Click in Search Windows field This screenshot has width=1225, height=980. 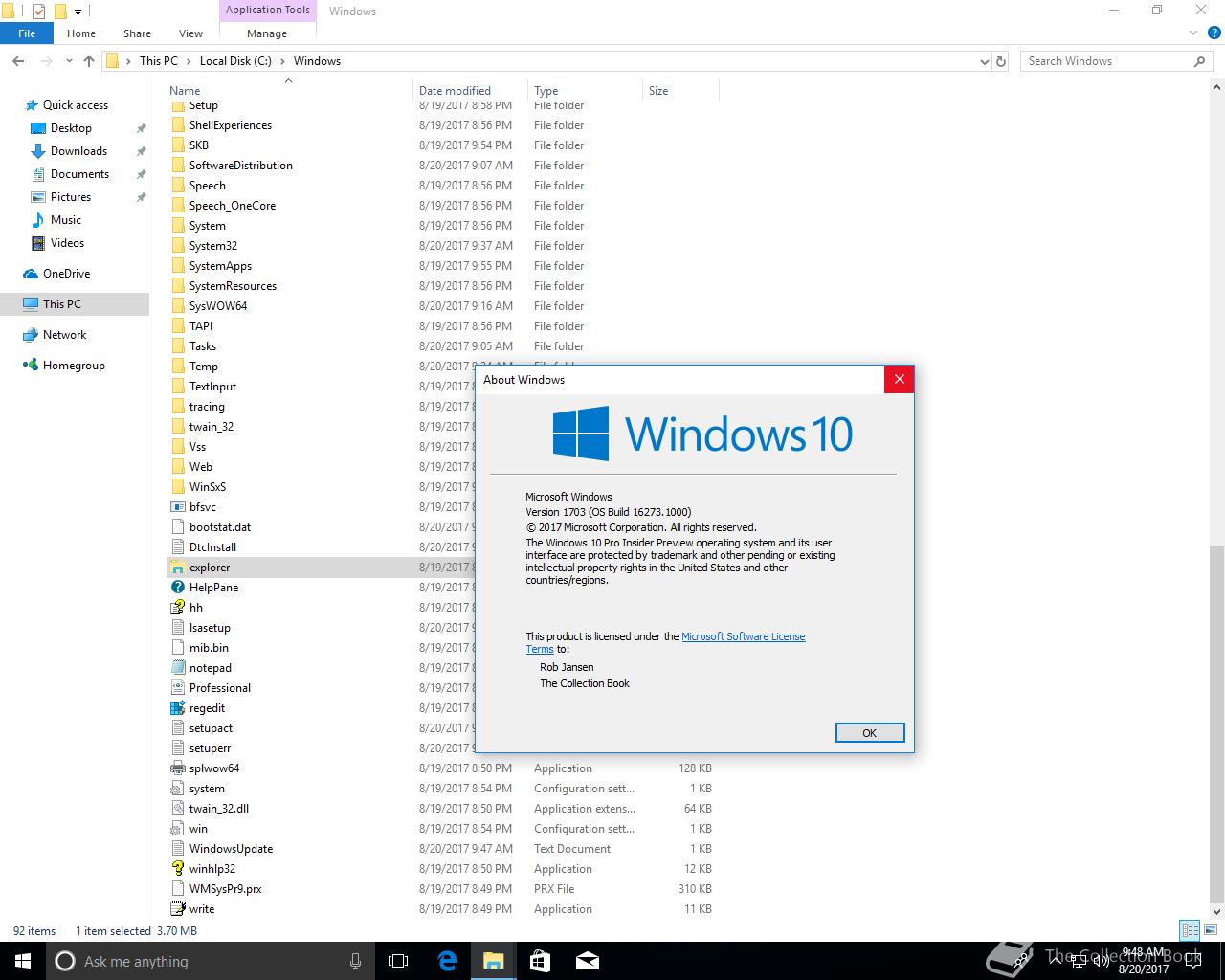click(1105, 61)
